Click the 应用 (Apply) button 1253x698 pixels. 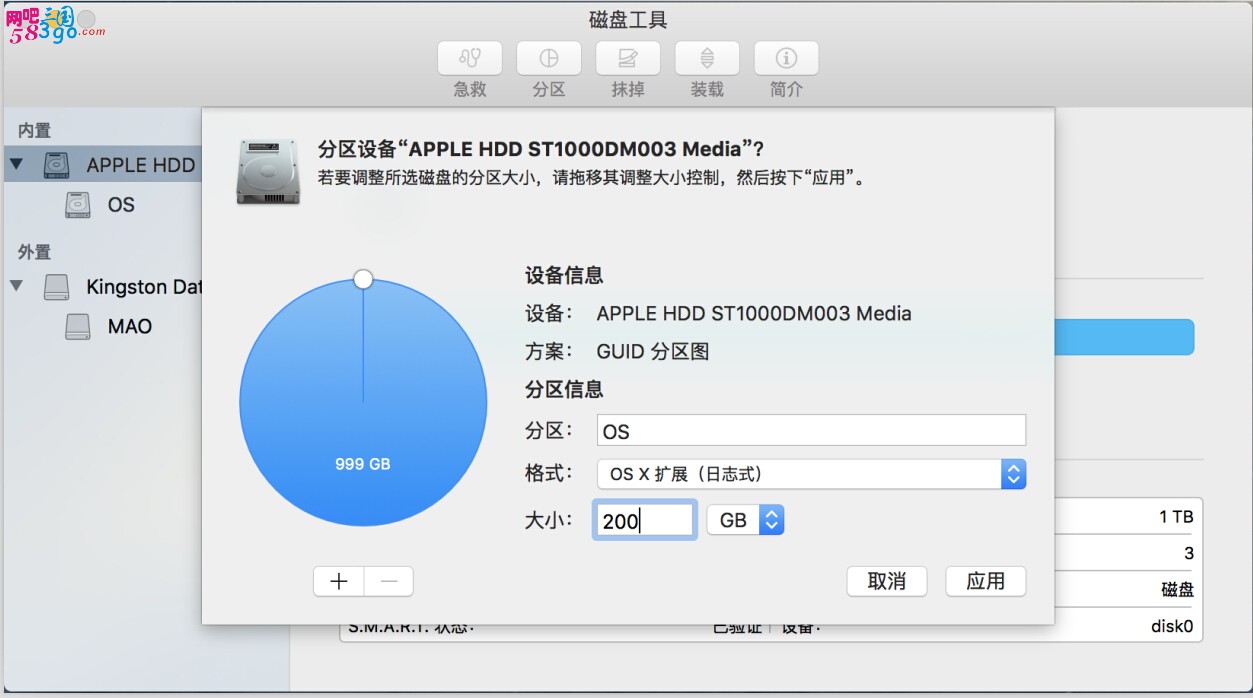pyautogui.click(x=986, y=581)
